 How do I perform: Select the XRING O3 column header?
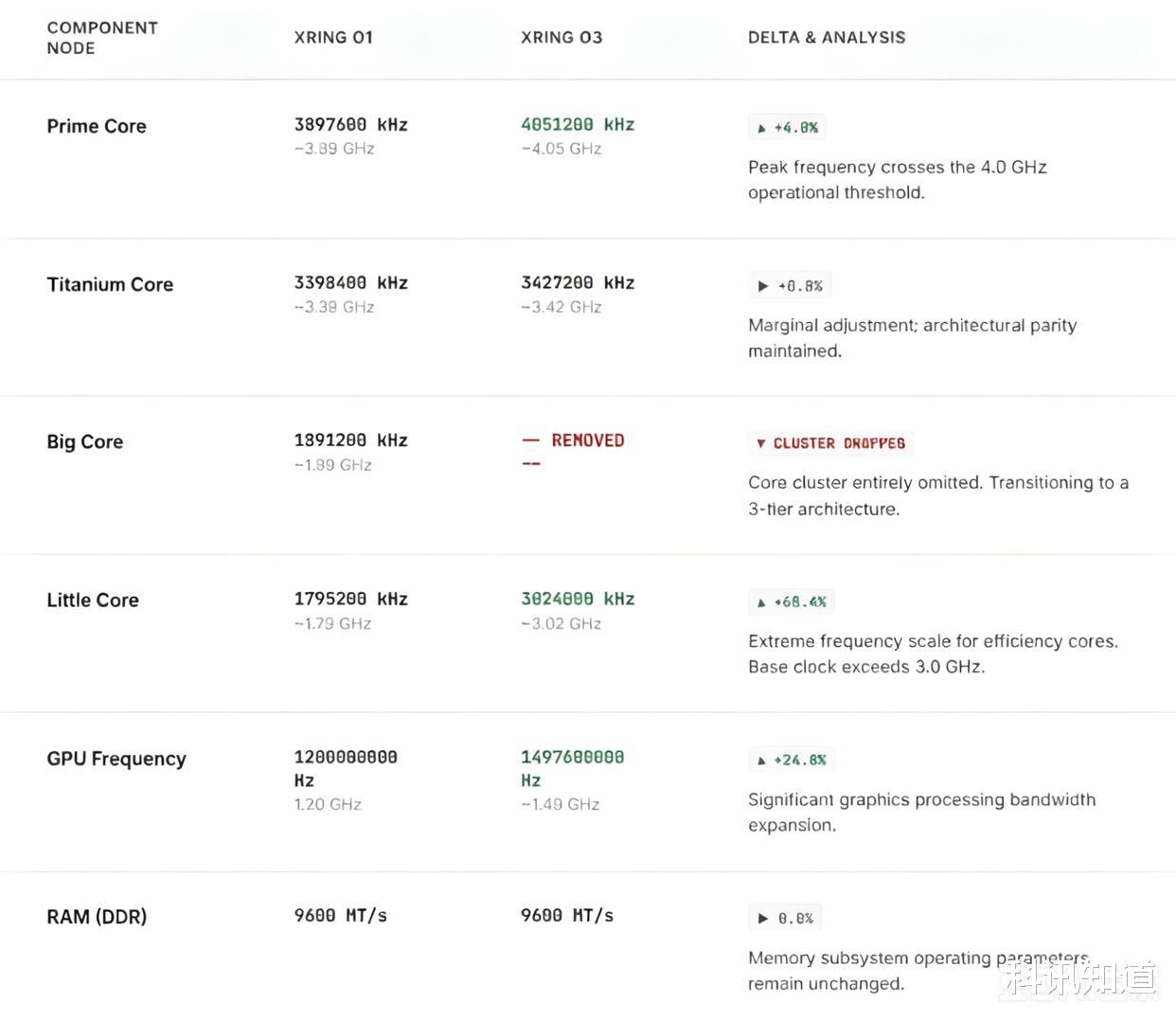click(561, 37)
